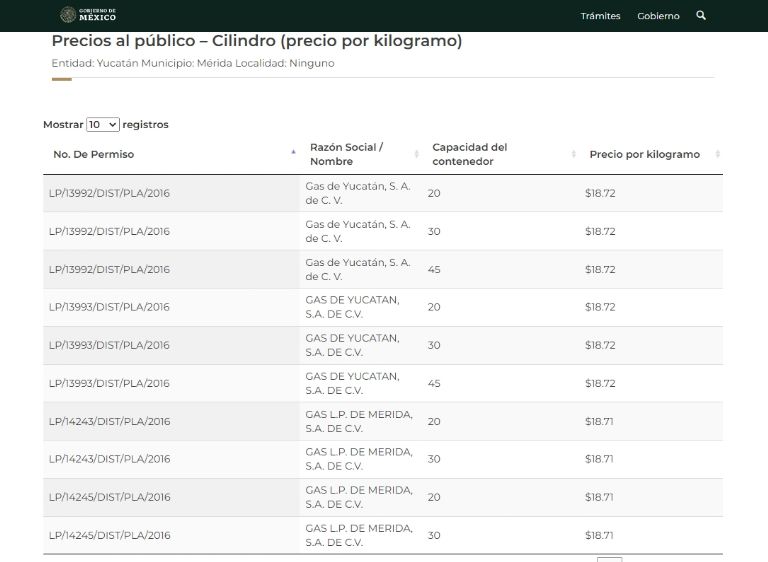Select Gas de Yucatán name in capacity 20 row
This screenshot has height=562, width=768.
point(358,193)
